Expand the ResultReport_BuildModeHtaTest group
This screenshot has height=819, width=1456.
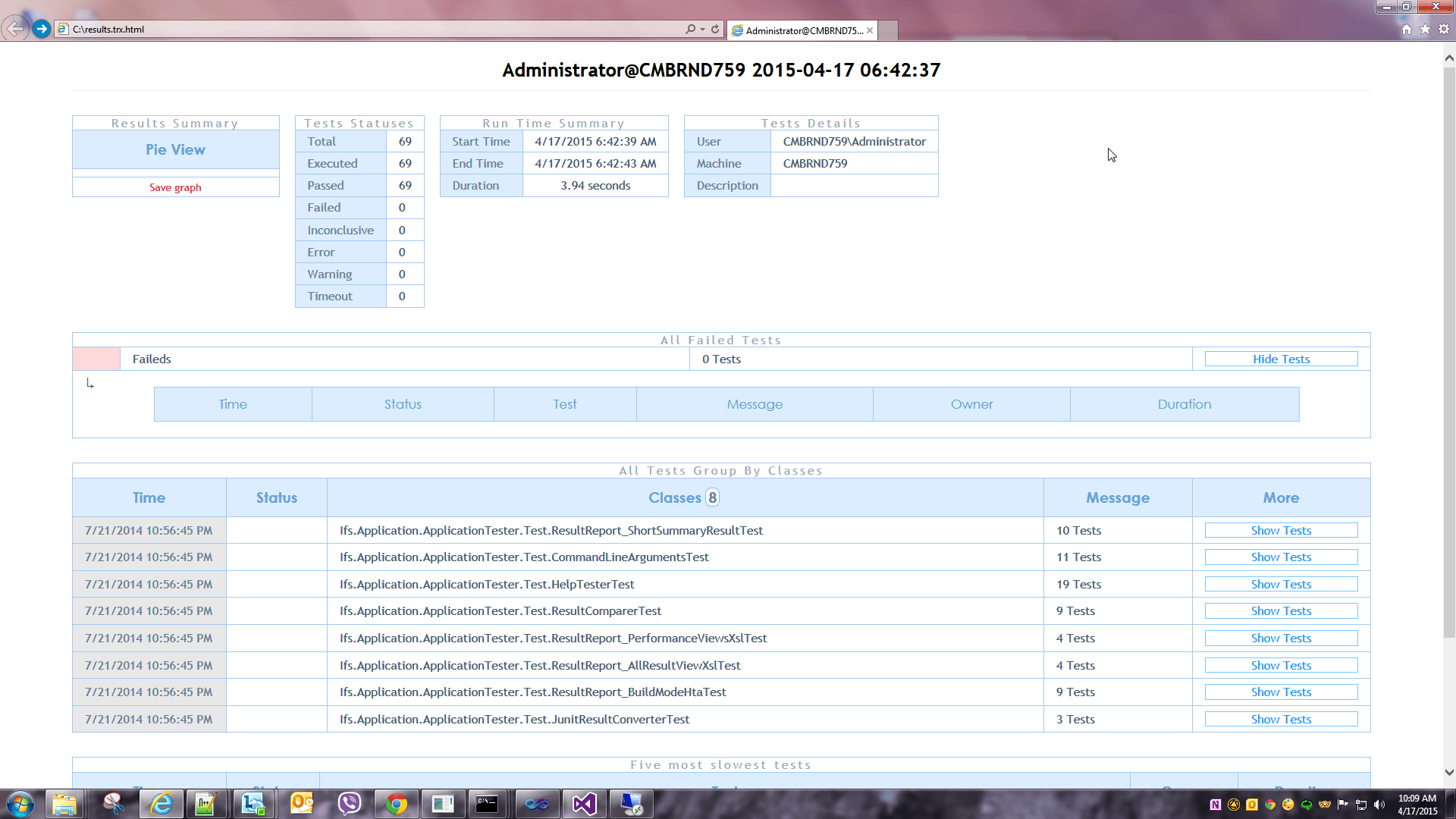1281,691
